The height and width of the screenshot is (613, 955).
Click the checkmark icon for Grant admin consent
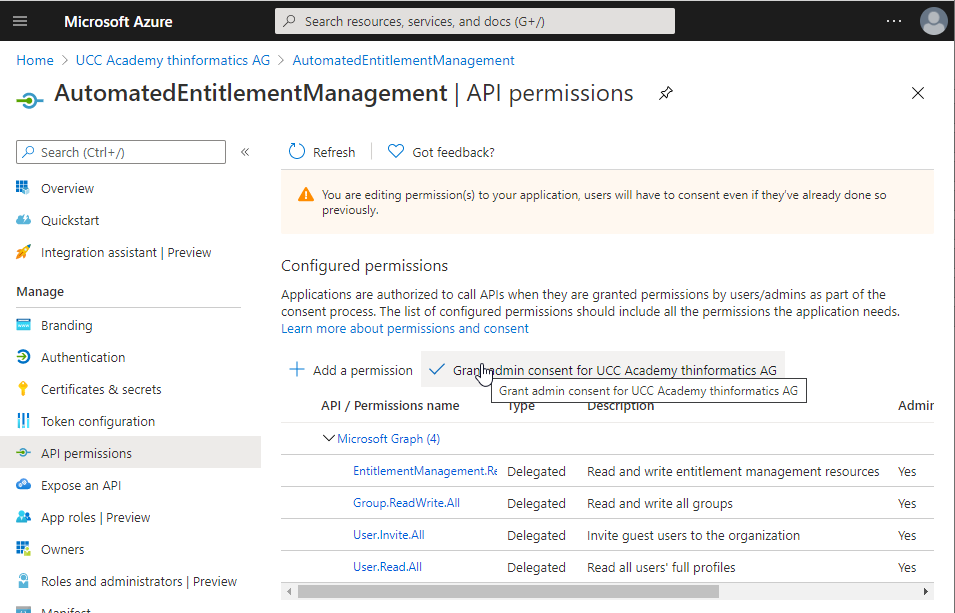pyautogui.click(x=437, y=369)
